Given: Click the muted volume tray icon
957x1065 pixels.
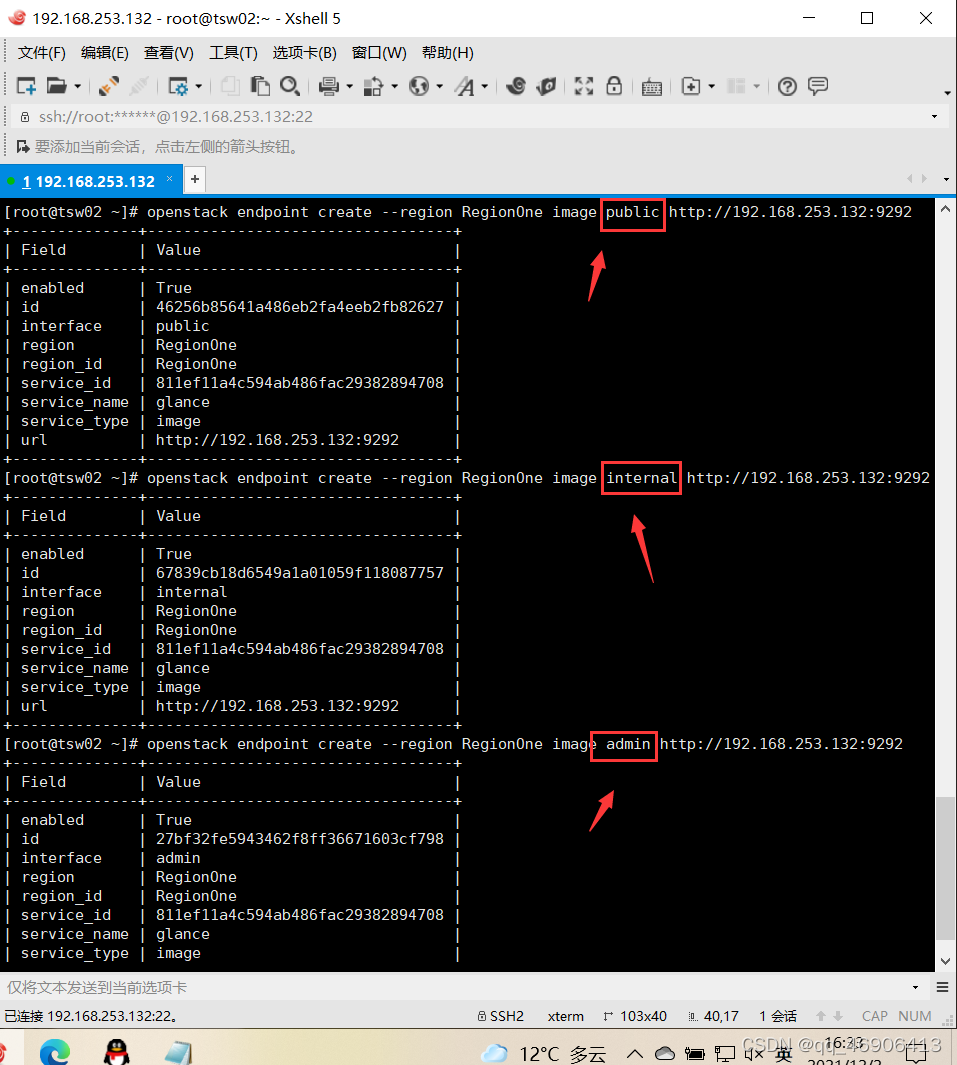Looking at the screenshot, I should (x=754, y=1054).
